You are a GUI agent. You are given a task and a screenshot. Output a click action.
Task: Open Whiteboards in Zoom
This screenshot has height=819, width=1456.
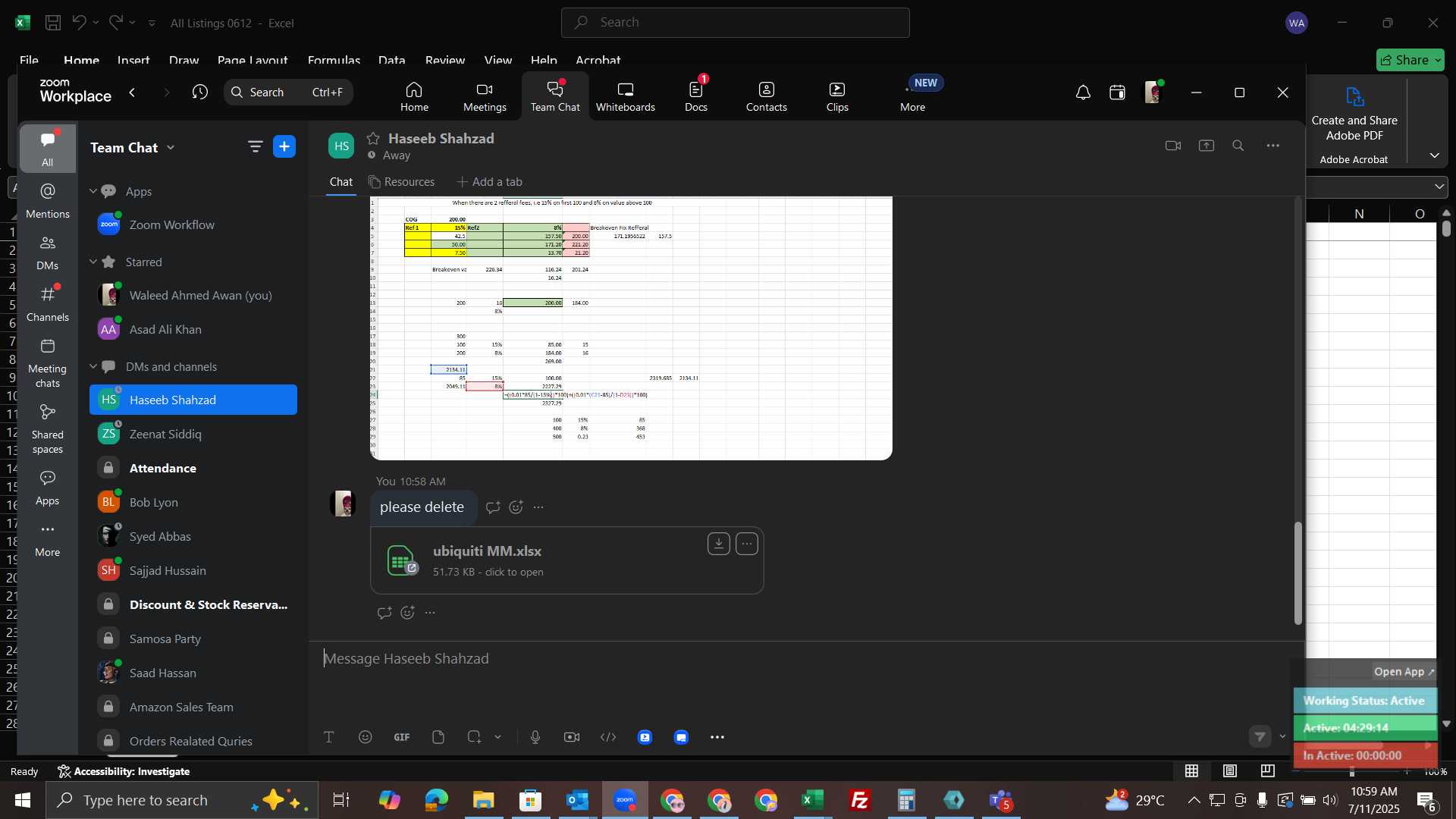tap(625, 97)
